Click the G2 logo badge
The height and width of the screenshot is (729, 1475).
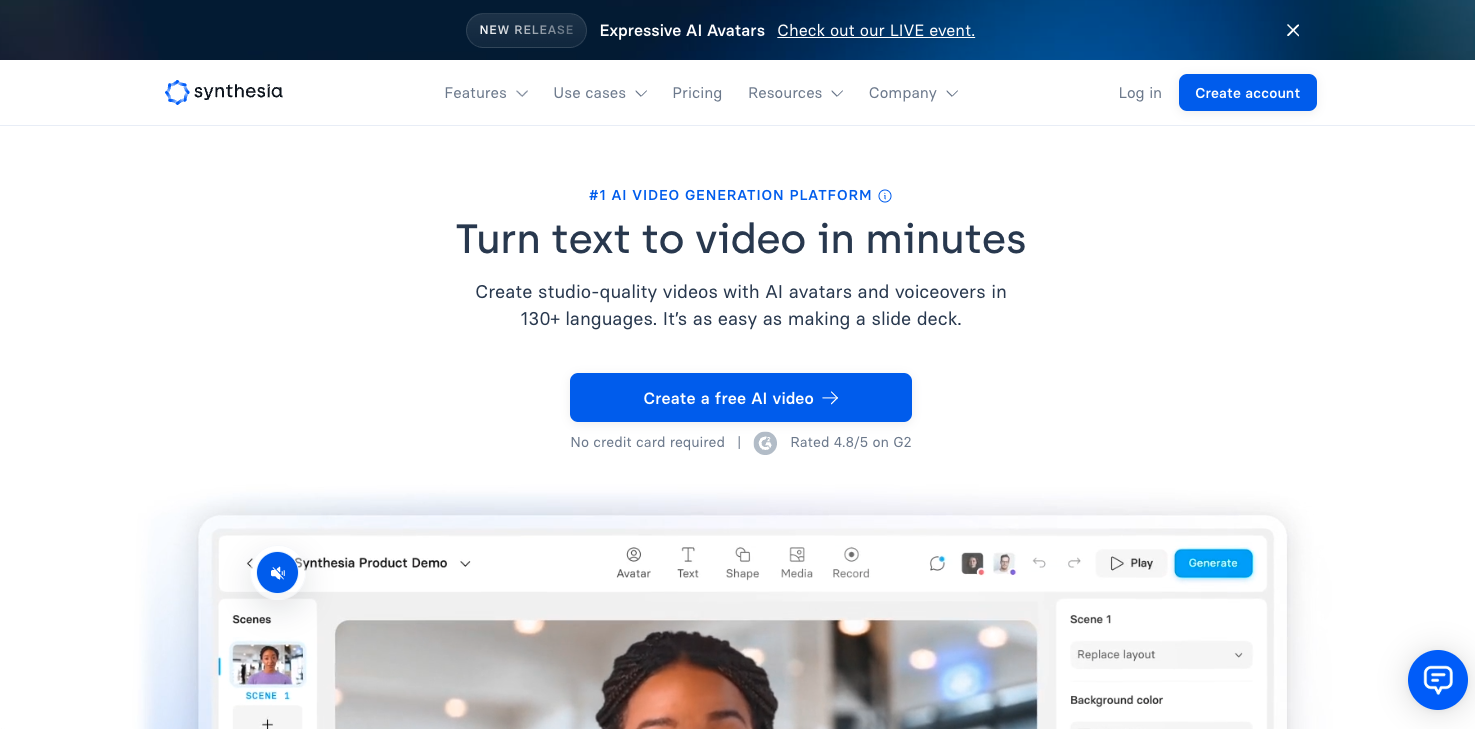[765, 443]
